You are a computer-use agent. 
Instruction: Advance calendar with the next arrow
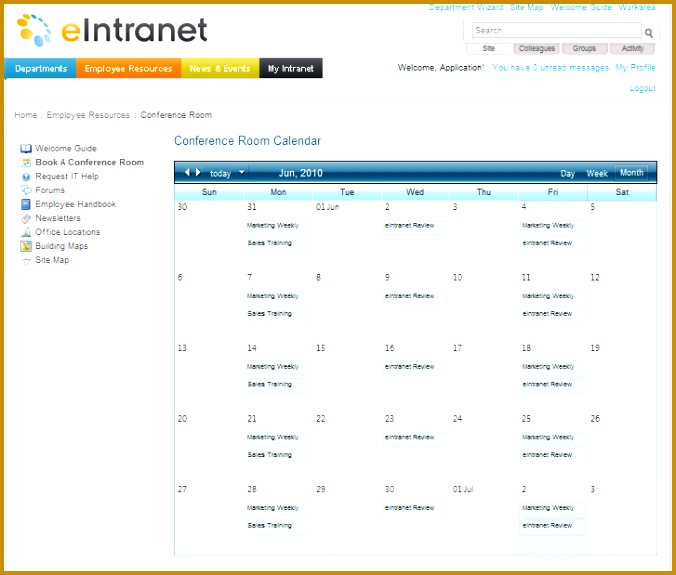[198, 173]
